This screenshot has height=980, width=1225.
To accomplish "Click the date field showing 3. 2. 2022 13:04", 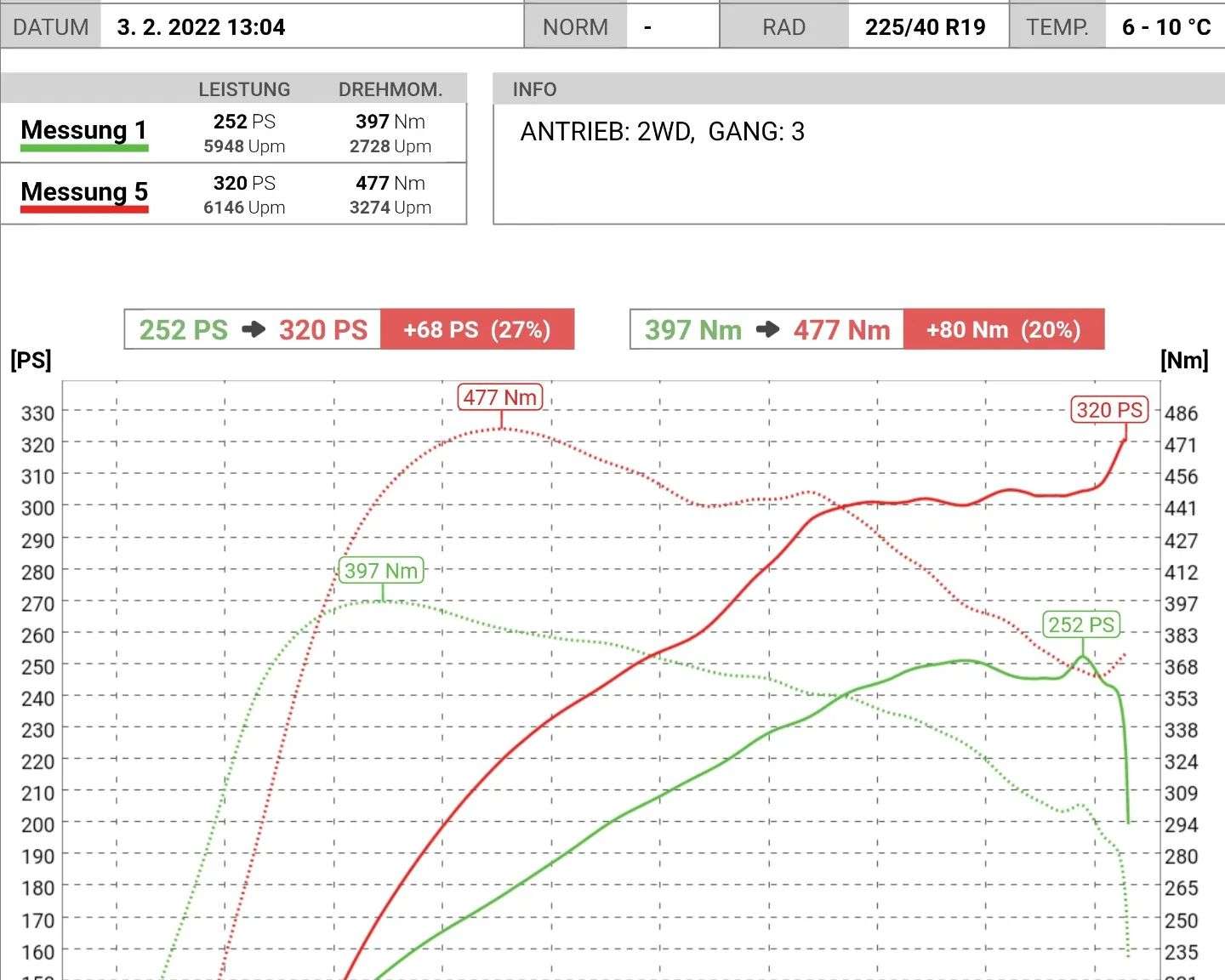I will 202,27.
